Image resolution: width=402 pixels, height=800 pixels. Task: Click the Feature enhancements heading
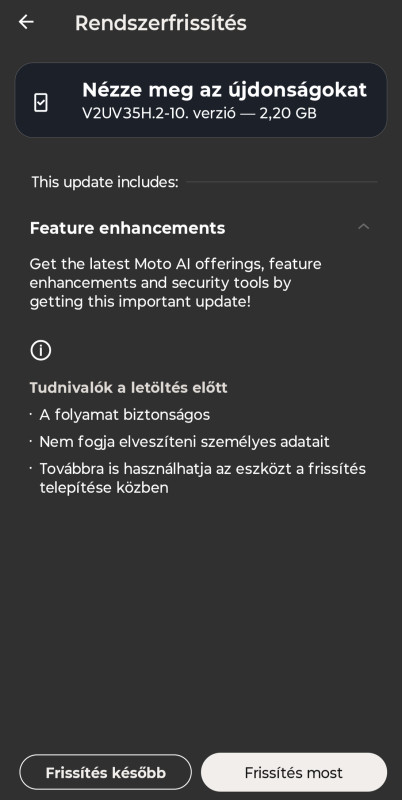click(128, 228)
